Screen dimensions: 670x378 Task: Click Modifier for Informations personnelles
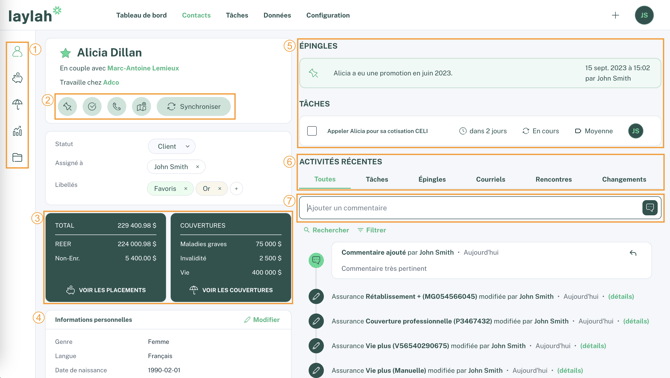click(x=262, y=319)
